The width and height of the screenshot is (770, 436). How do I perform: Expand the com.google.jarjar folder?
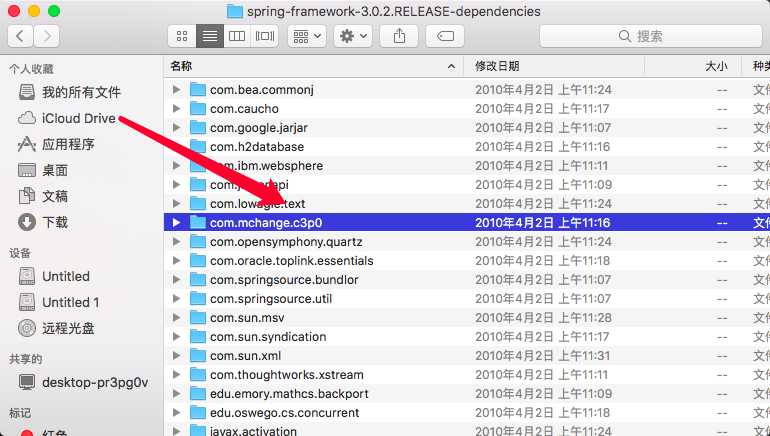pos(176,128)
